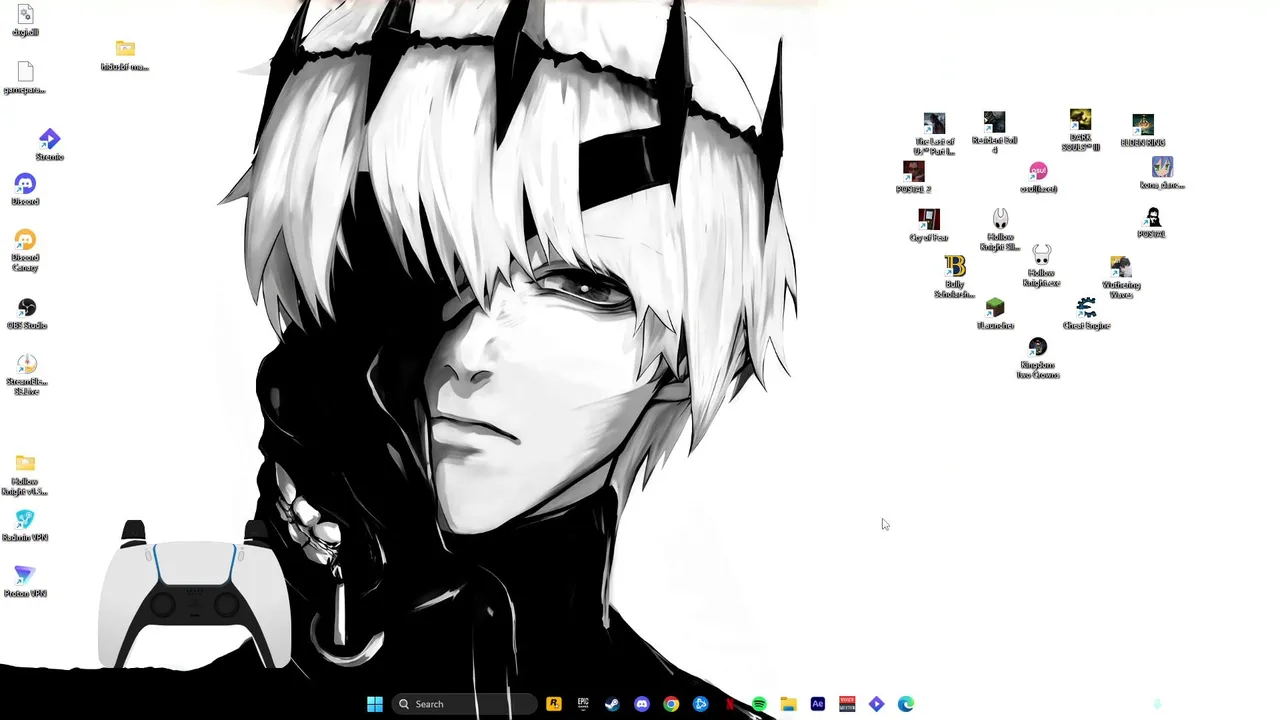Image resolution: width=1280 pixels, height=720 pixels.
Task: Open The Last of Us Part shortcut
Action: point(934,134)
